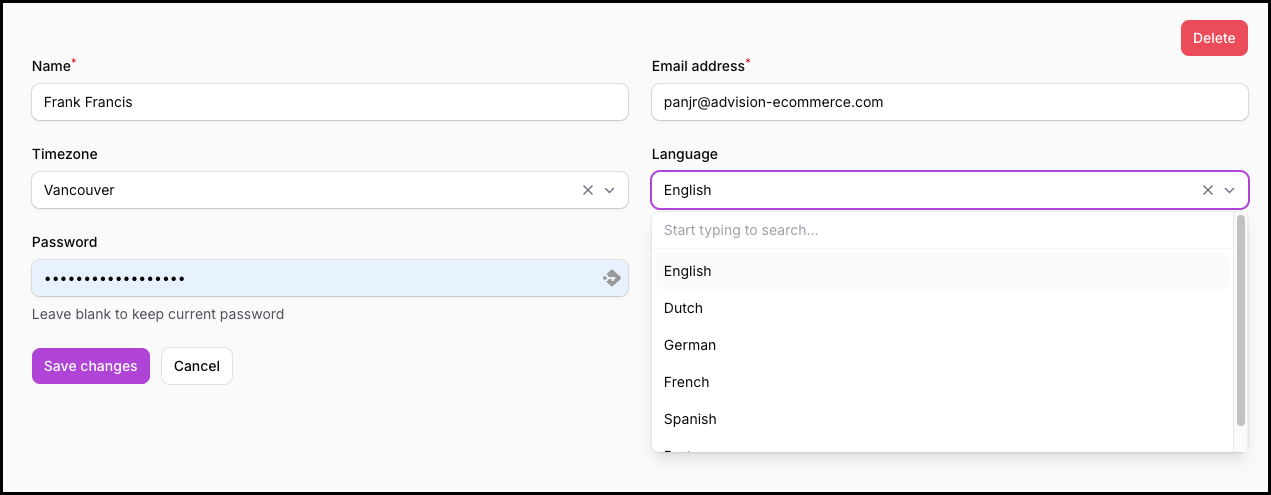This screenshot has height=495, width=1271.
Task: Focus the Name field containing Frank Francis
Action: tap(330, 102)
